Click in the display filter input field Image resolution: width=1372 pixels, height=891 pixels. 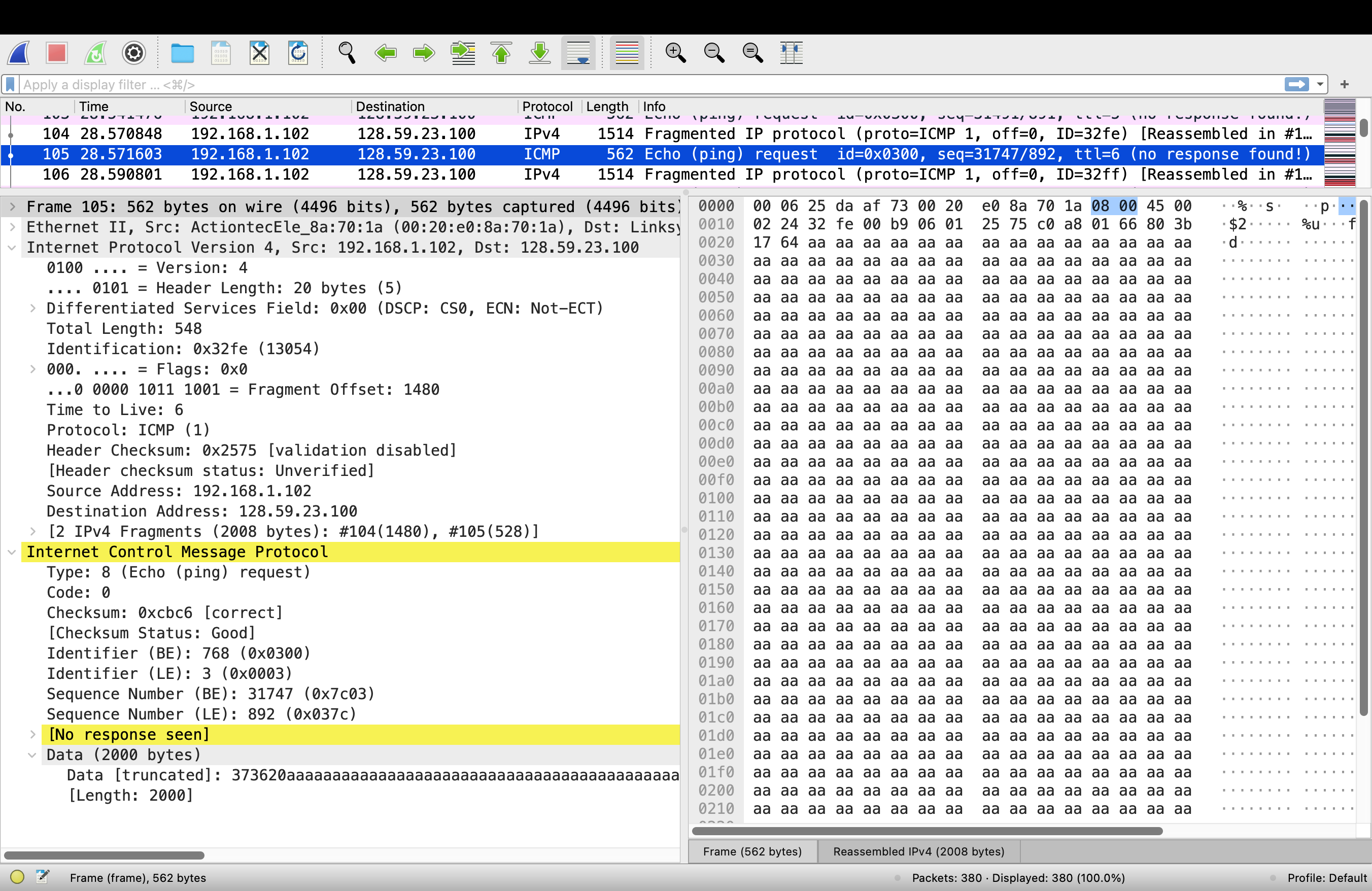click(634, 85)
